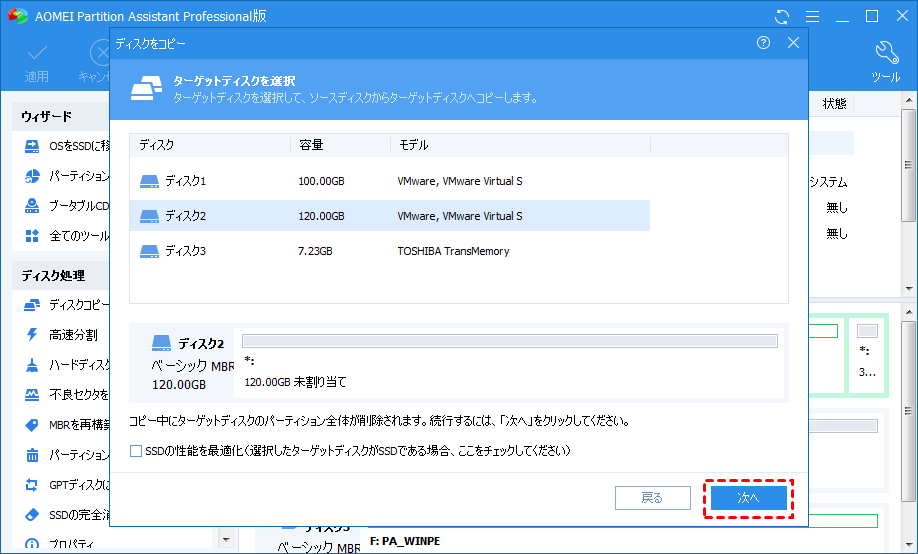Click the F: PA_WINPE partition label
Image resolution: width=918 pixels, height=554 pixels.
click(x=405, y=541)
